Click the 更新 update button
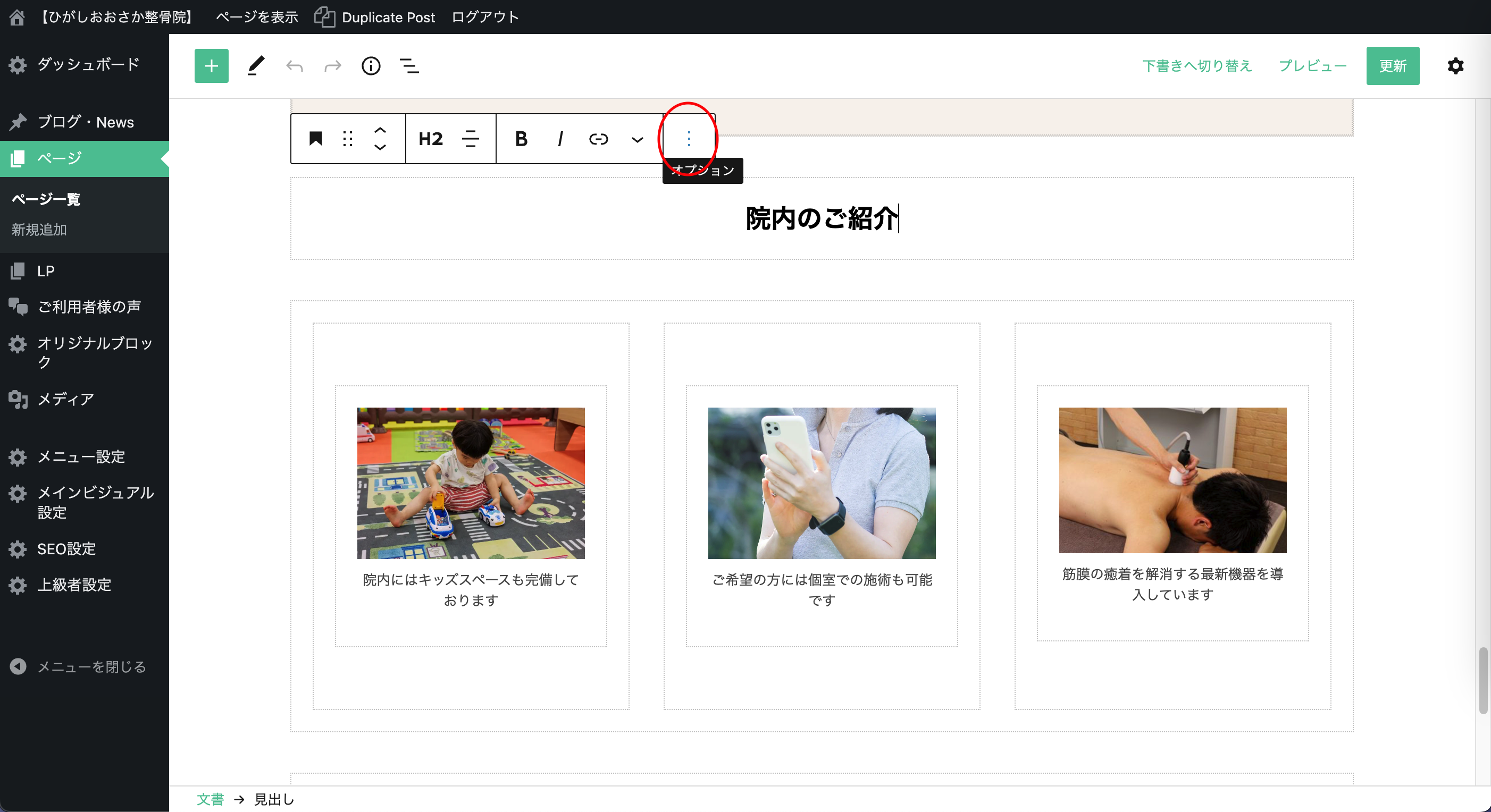 (x=1392, y=66)
